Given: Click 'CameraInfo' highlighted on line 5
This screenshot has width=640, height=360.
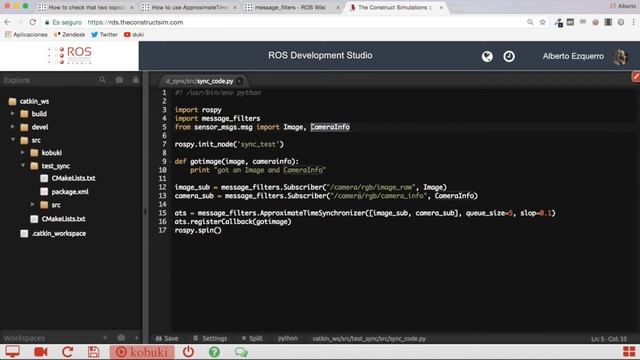Looking at the screenshot, I should click(330, 127).
